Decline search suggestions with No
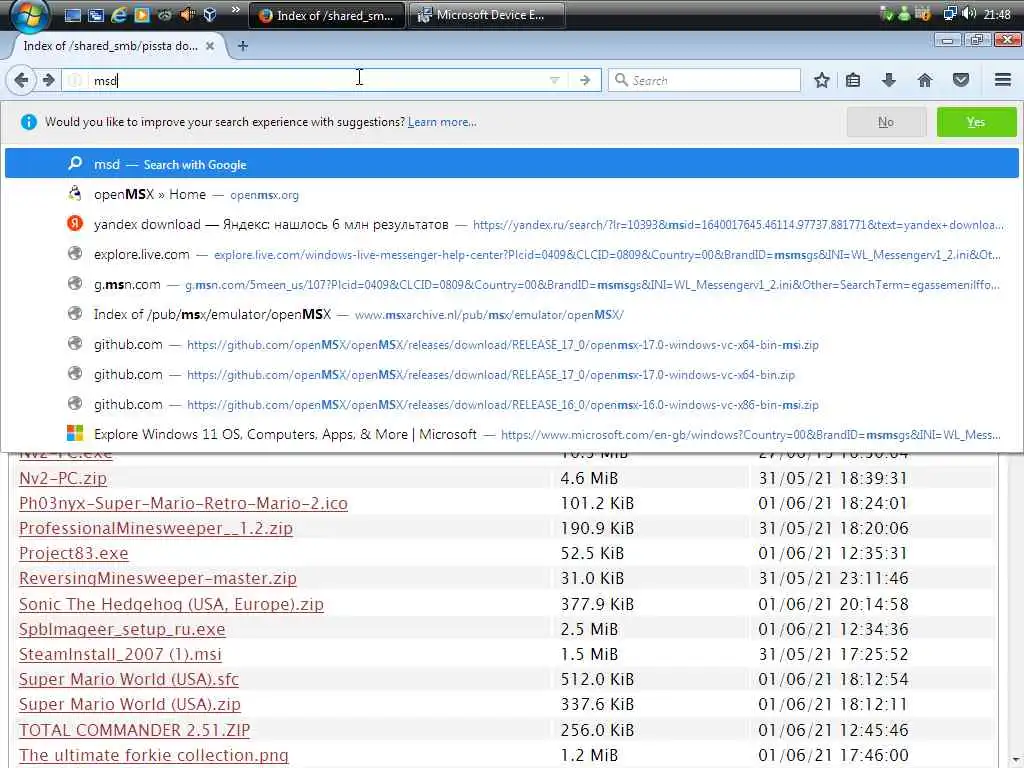 click(x=886, y=122)
